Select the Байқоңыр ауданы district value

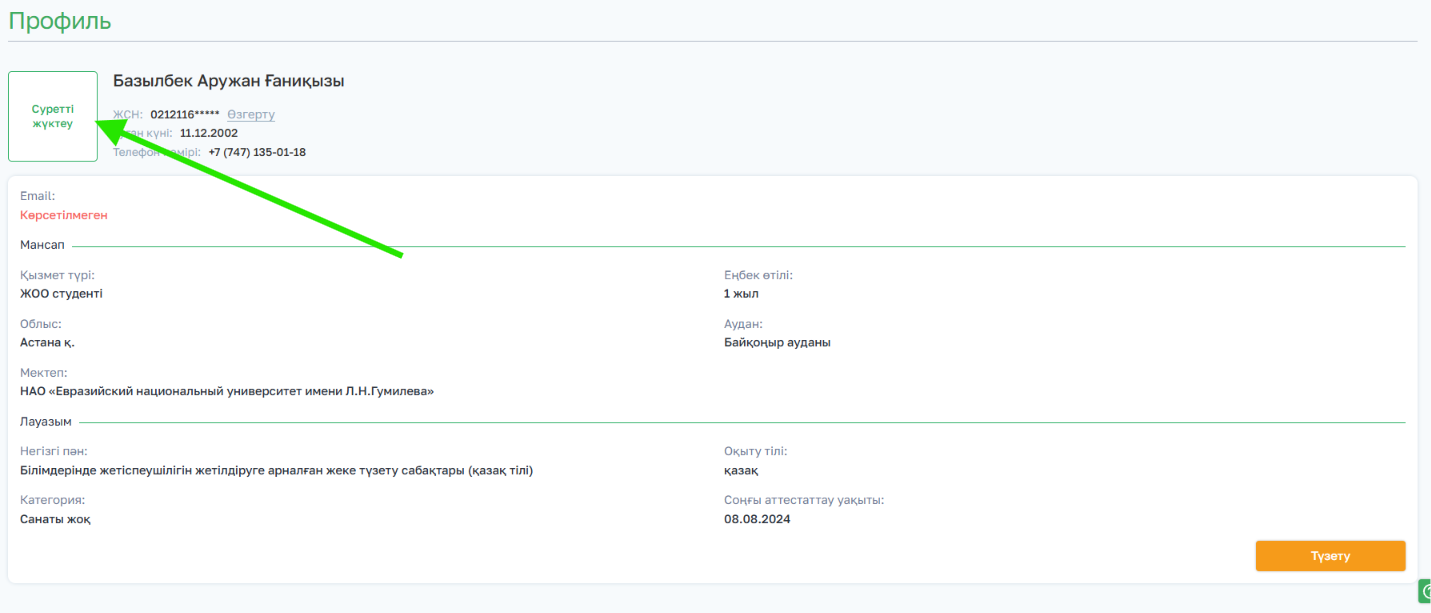point(777,342)
